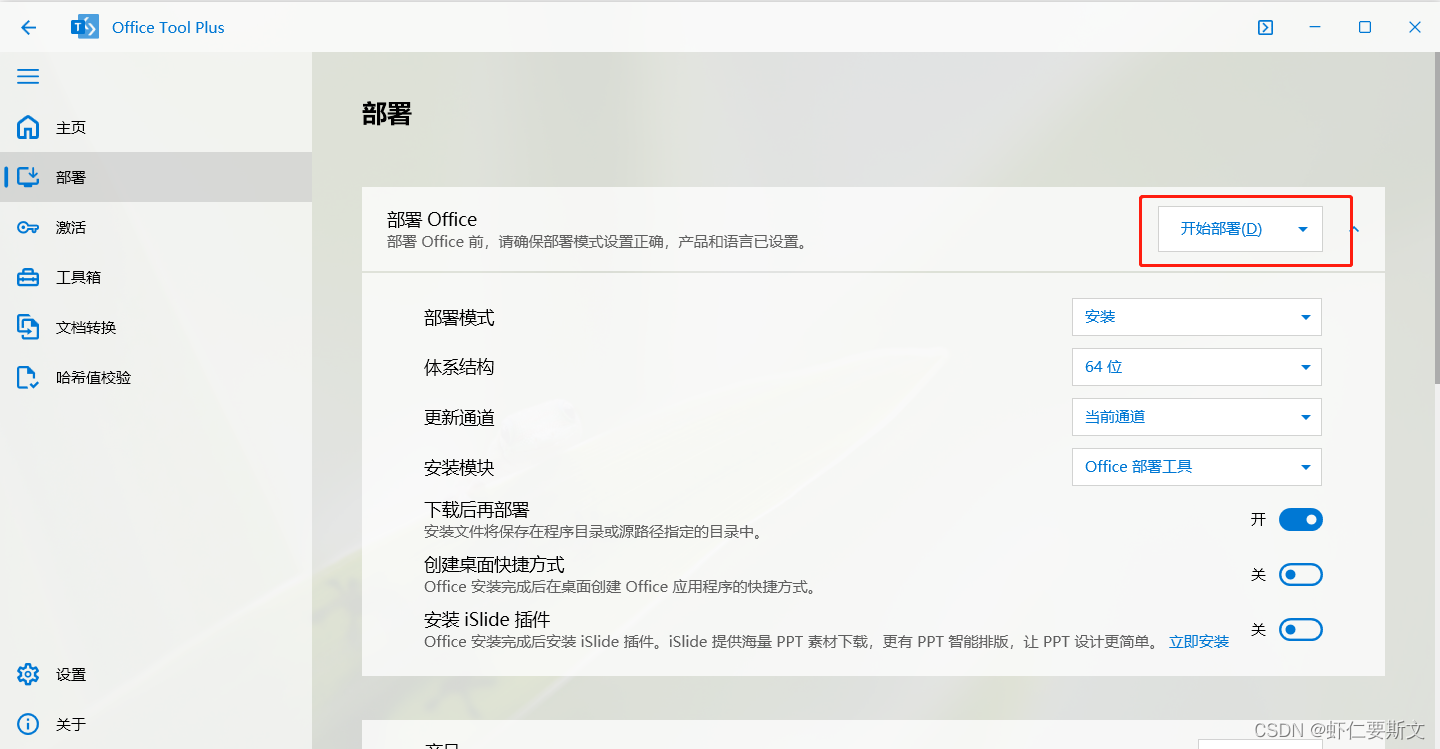The image size is (1440, 749).
Task: Click the toolbox briefcase icon
Action: click(28, 277)
